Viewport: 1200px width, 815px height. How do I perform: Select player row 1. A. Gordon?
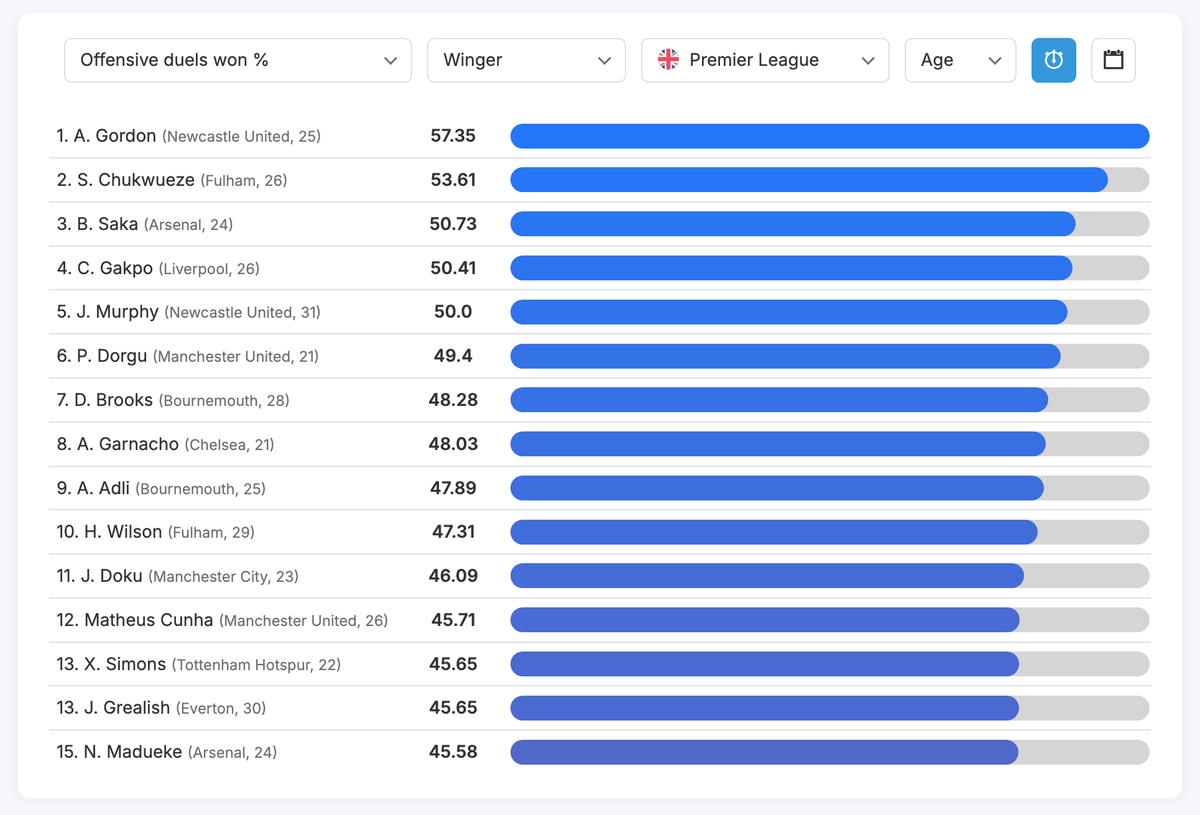coord(602,136)
